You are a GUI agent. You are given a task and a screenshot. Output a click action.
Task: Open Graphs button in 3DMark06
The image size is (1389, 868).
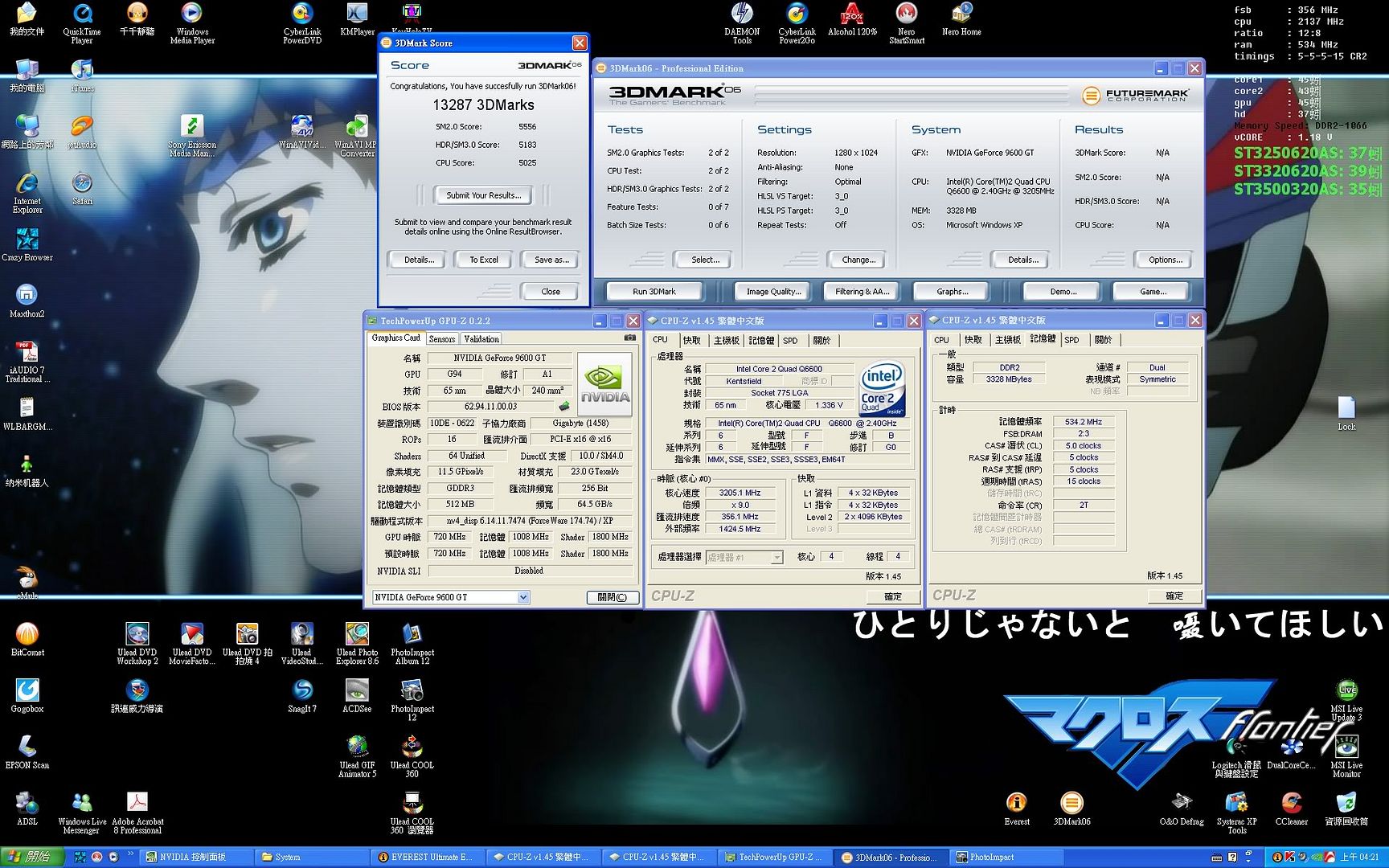pyautogui.click(x=953, y=292)
